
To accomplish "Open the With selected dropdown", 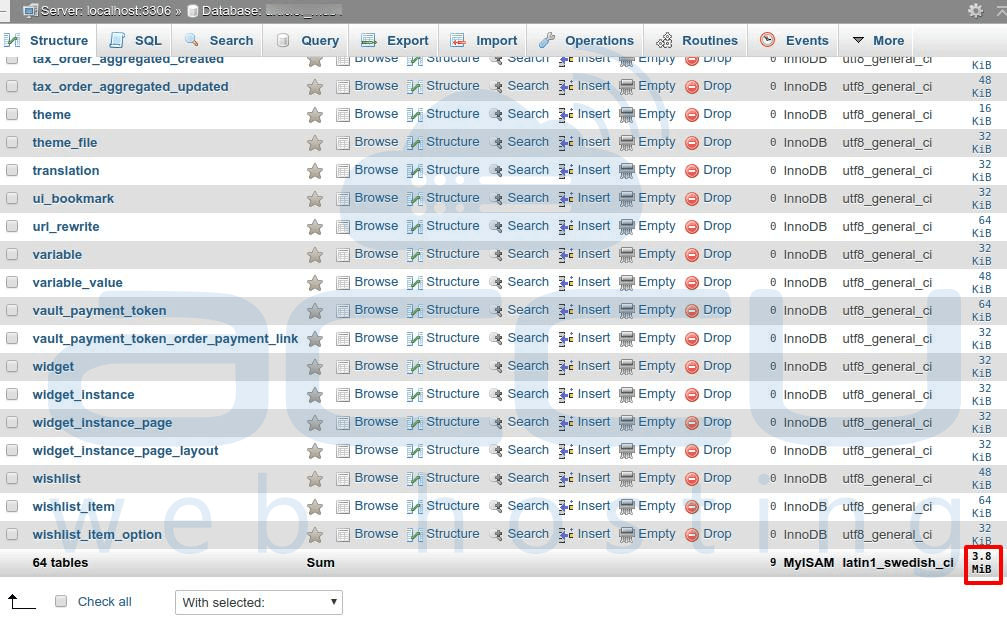I will (258, 601).
